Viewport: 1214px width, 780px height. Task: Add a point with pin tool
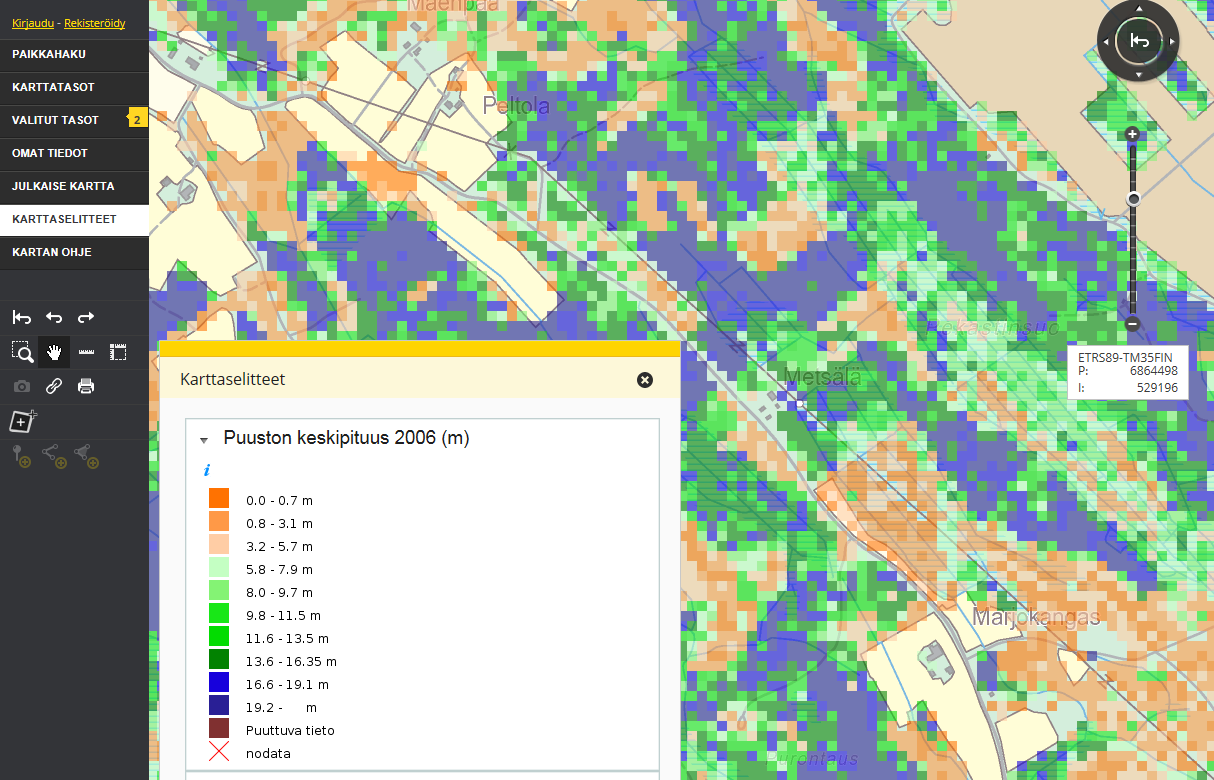coord(22,457)
